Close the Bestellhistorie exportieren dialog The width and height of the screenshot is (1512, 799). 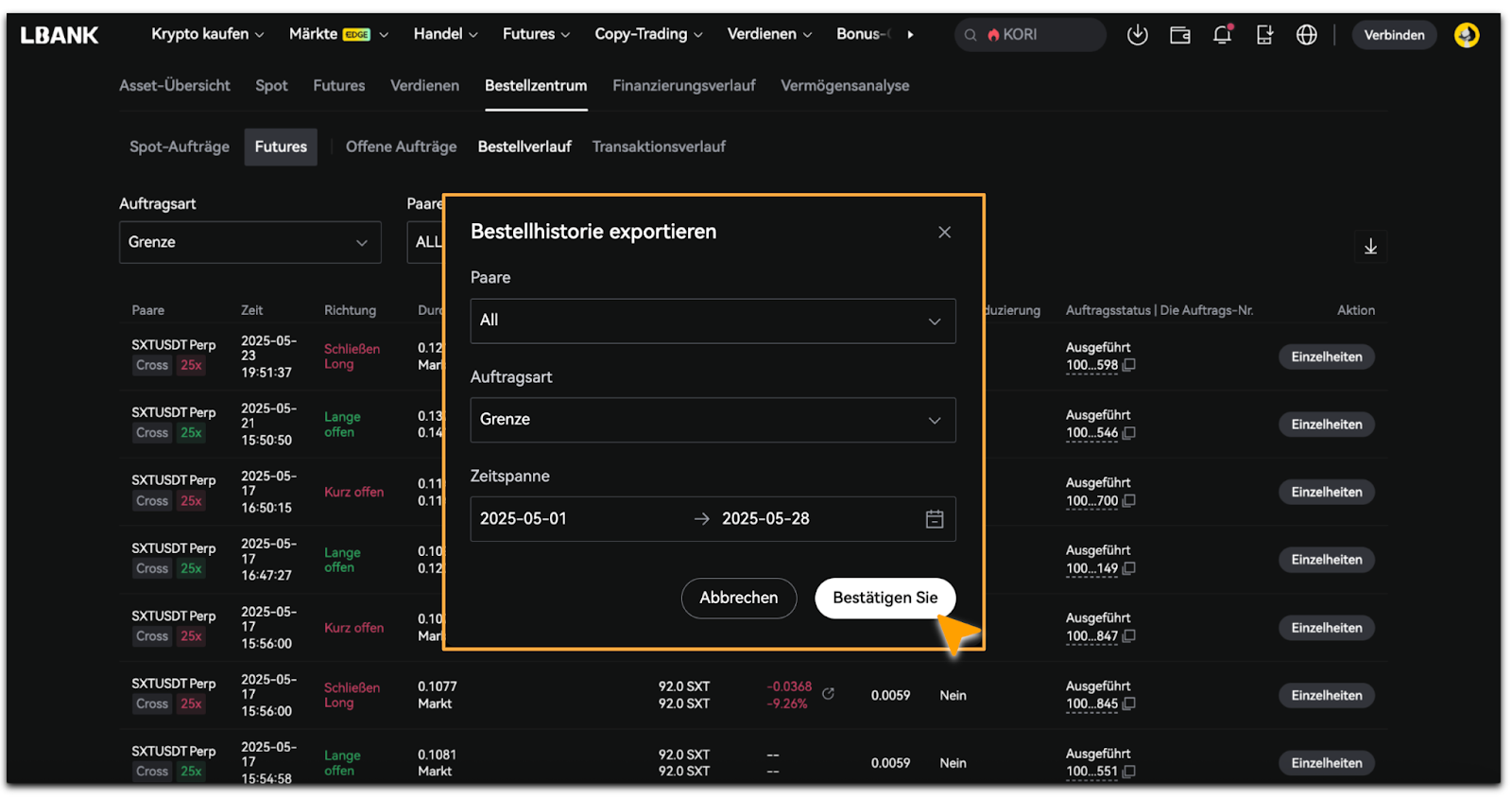(x=944, y=233)
